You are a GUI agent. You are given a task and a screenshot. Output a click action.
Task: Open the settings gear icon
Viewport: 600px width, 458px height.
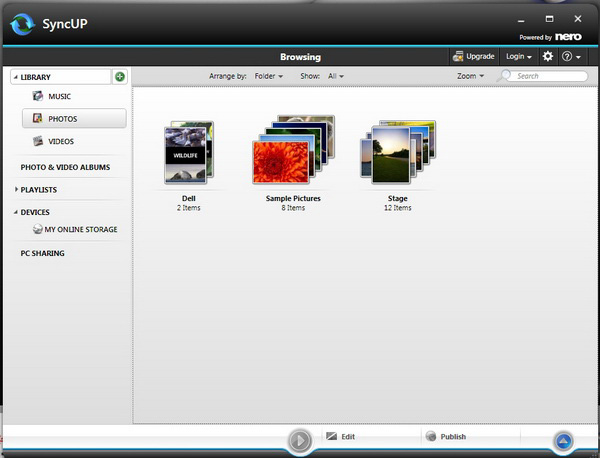click(547, 57)
